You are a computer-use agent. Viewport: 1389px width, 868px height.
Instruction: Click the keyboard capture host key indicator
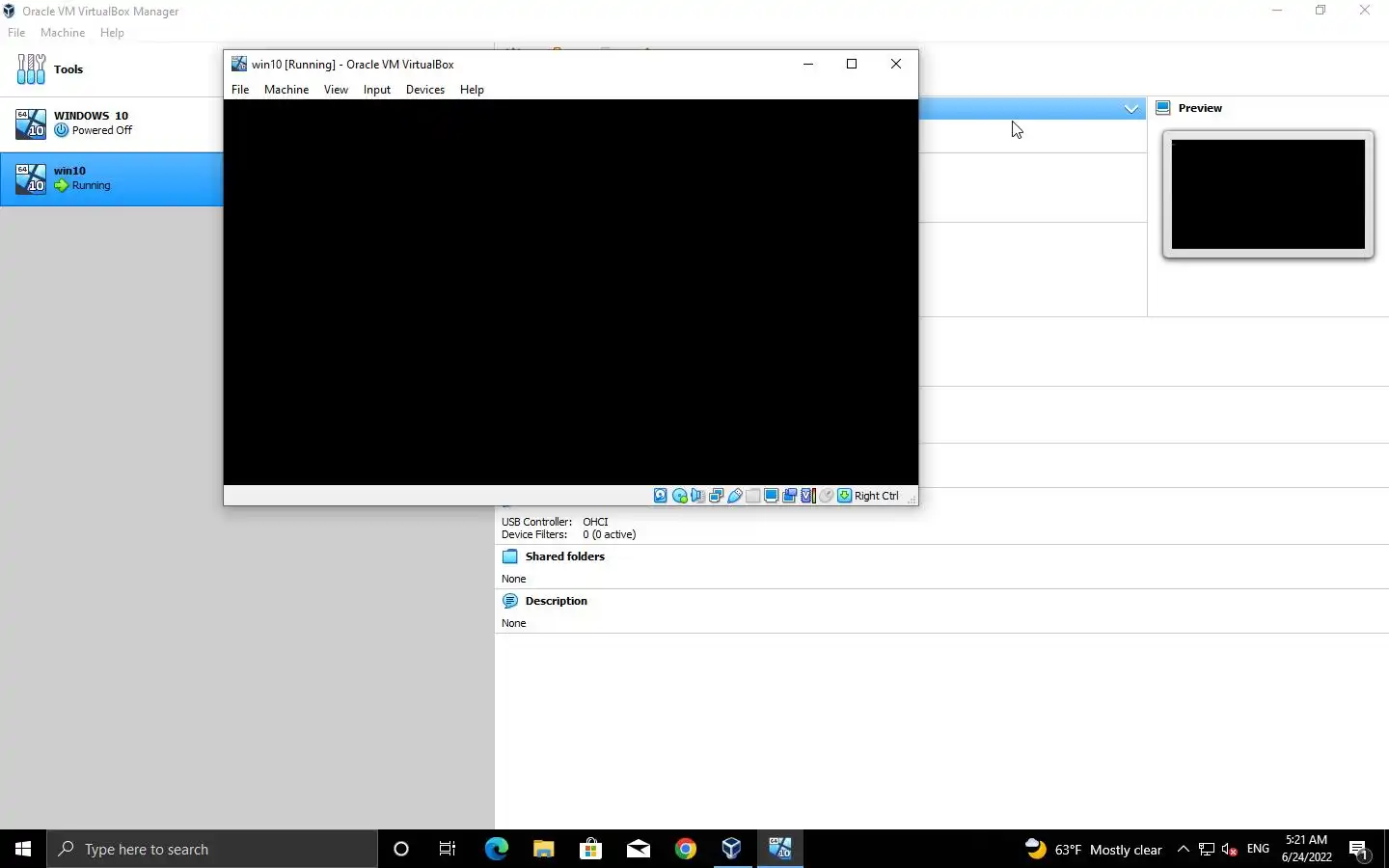845,496
